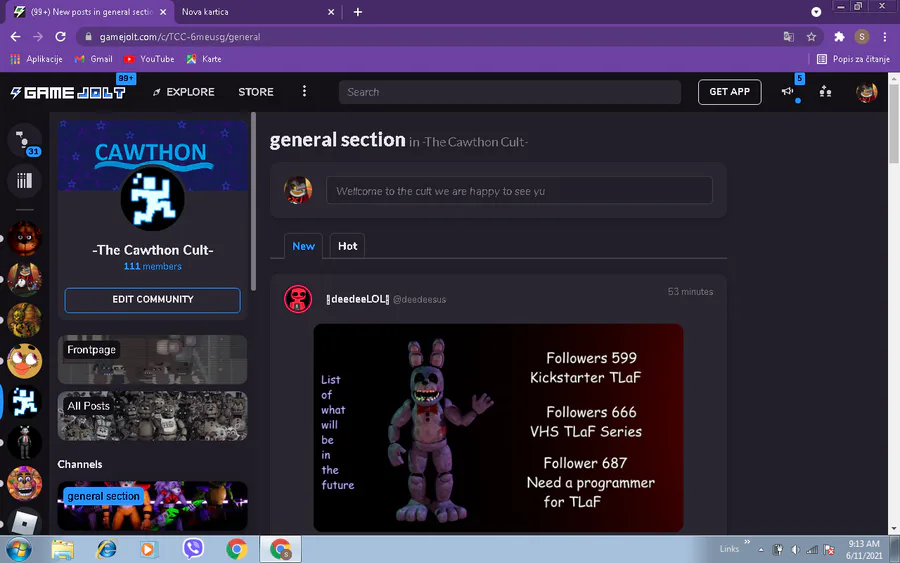Close the Game Jolt browser tab
900x563 pixels.
pos(163,11)
